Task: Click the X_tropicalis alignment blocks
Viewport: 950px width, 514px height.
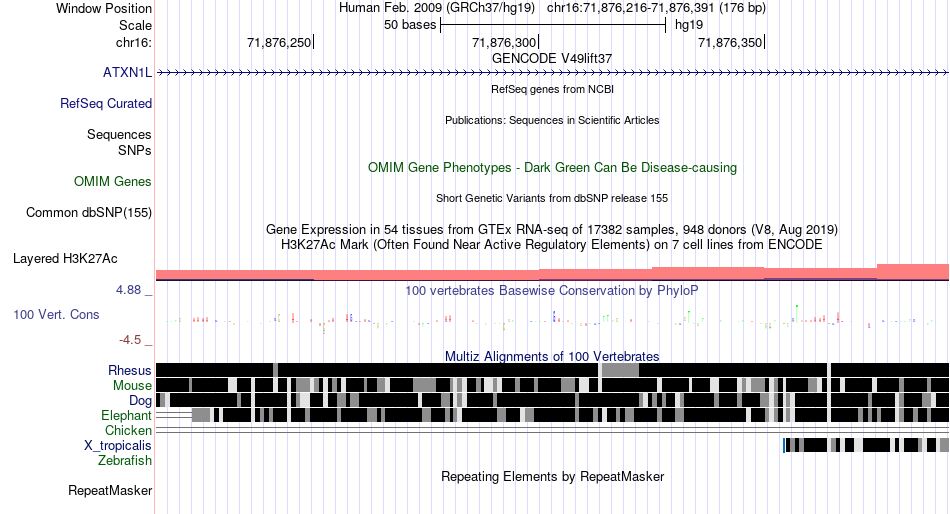Action: 866,446
